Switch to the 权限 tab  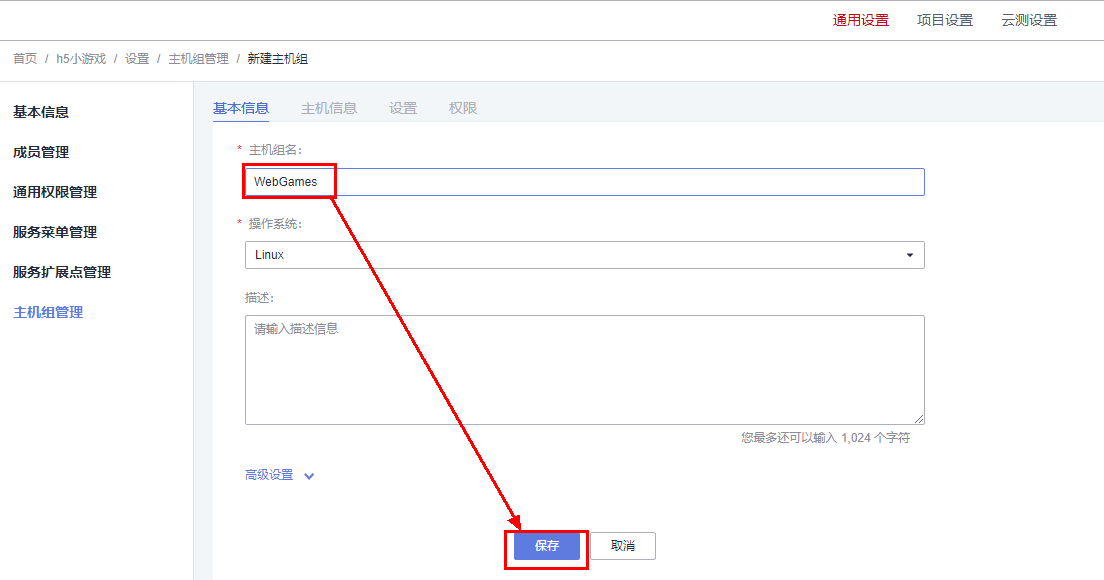click(x=463, y=108)
